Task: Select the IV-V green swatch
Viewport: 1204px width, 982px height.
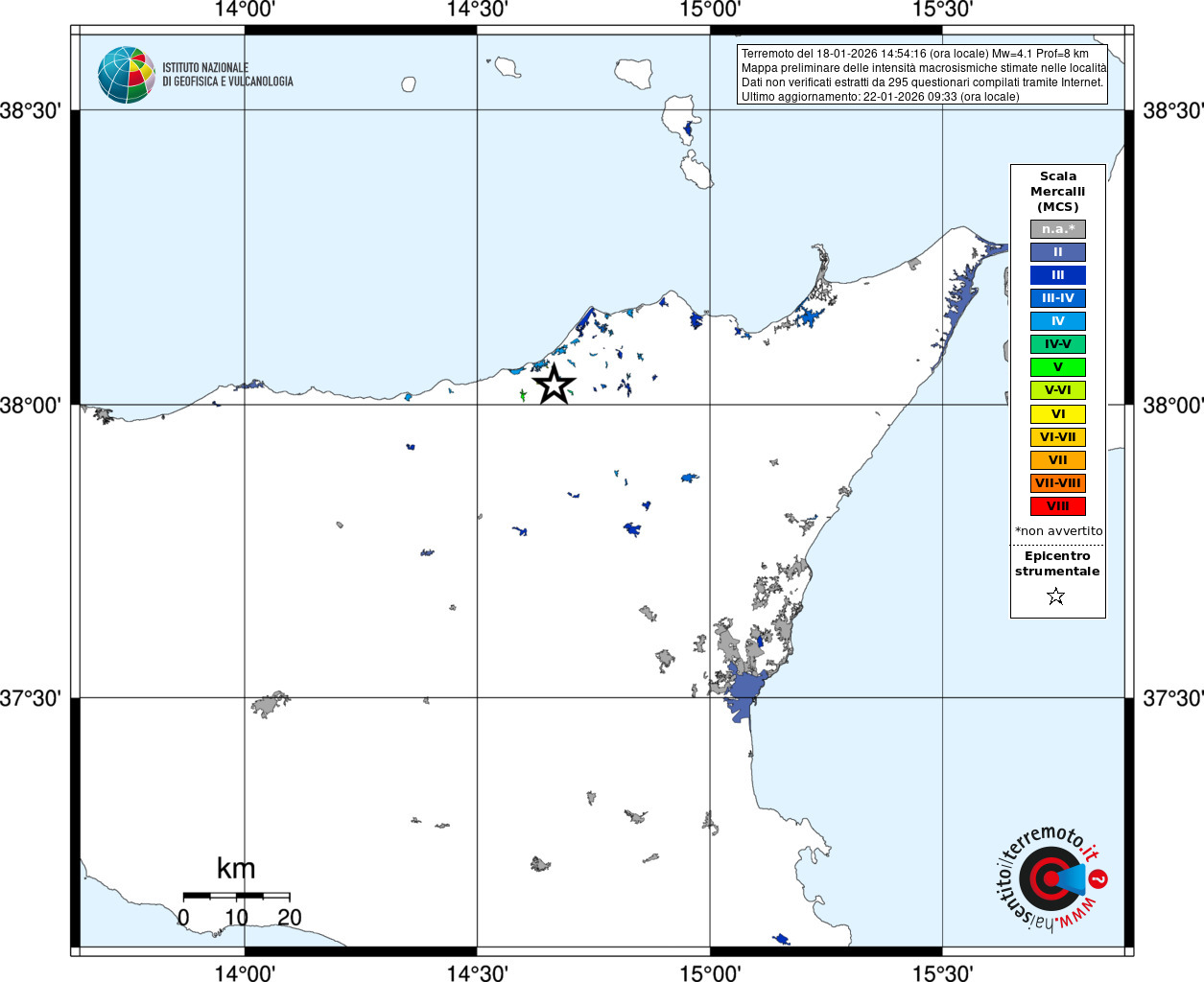Action: click(1058, 344)
